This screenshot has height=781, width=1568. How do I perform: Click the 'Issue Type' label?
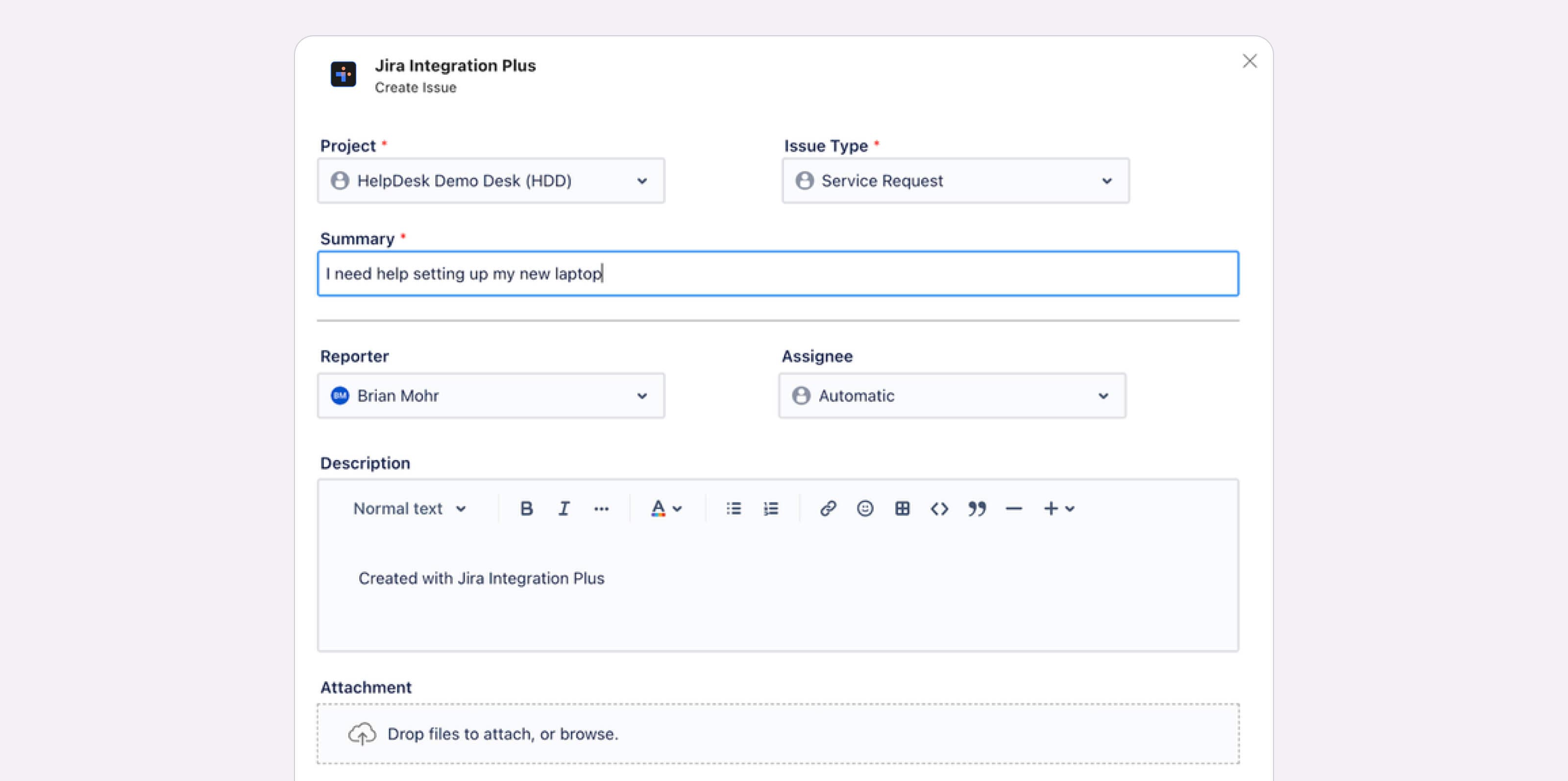[826, 146]
